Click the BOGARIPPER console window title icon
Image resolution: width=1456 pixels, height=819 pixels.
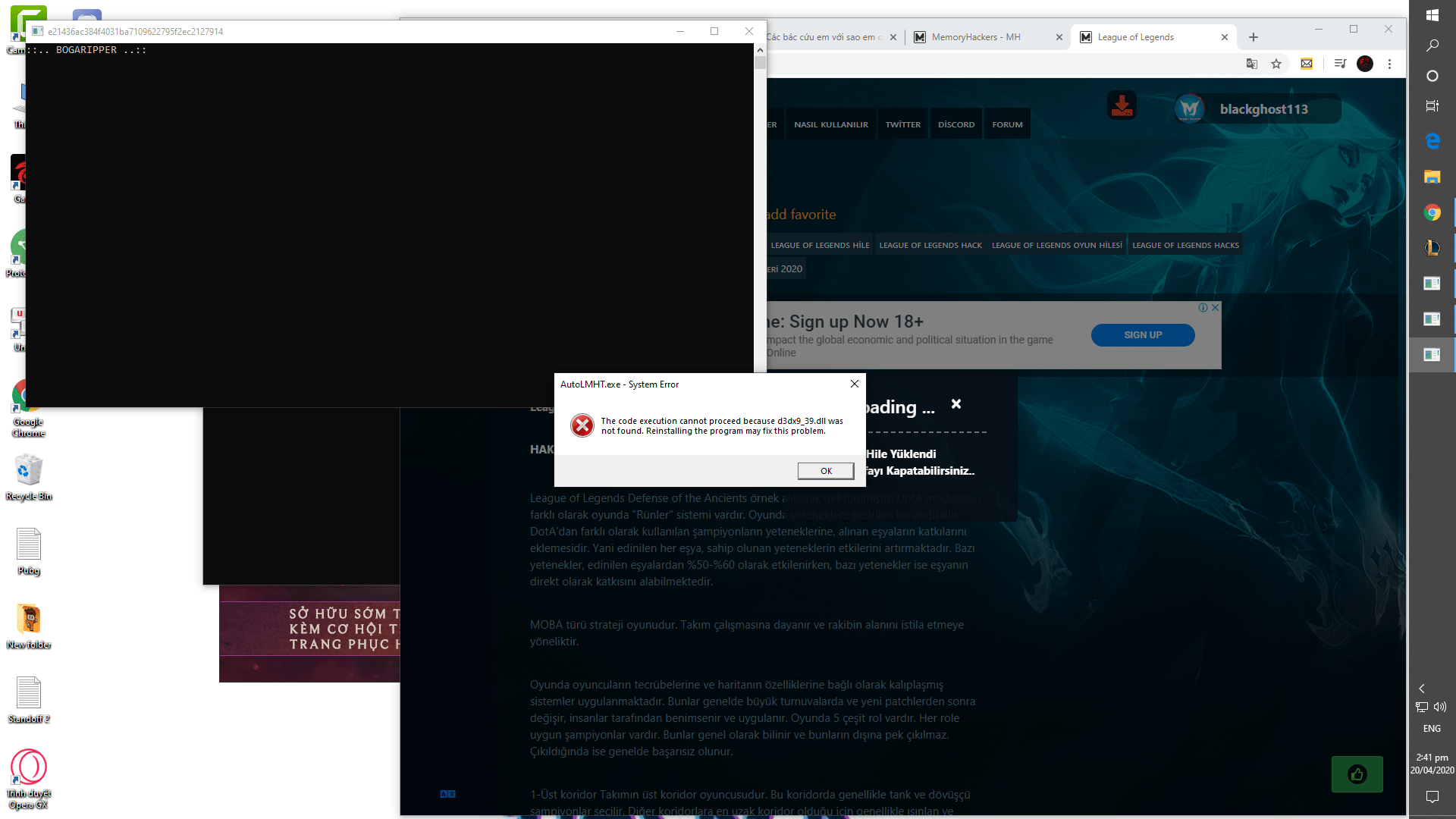click(37, 31)
